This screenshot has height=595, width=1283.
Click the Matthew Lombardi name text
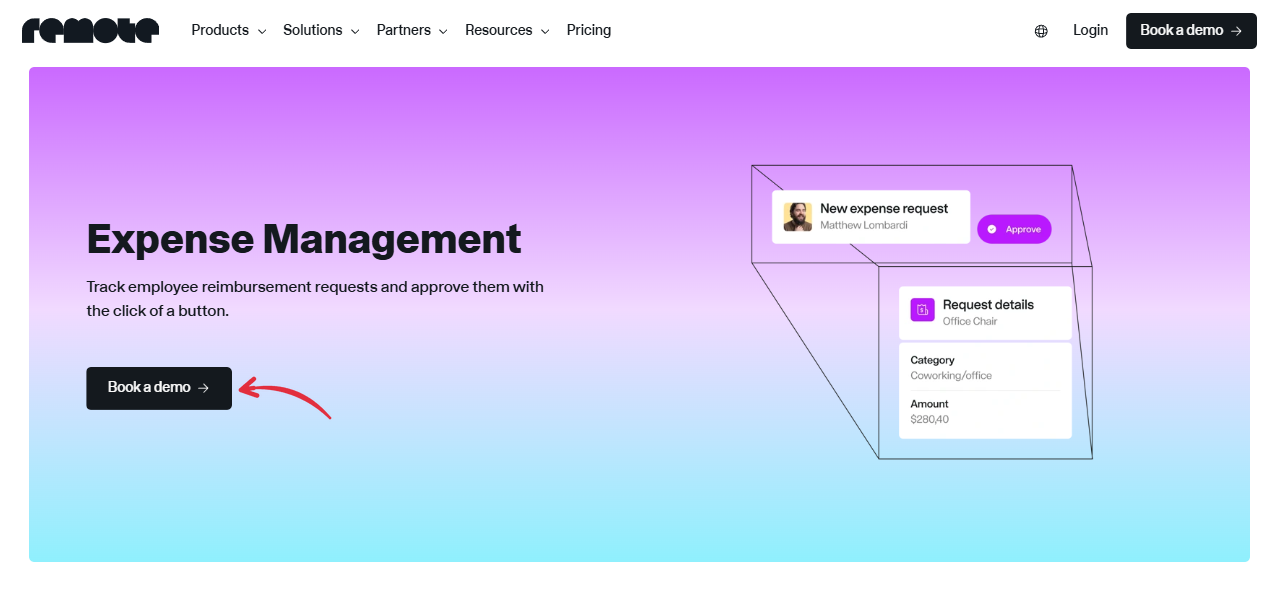tap(864, 226)
